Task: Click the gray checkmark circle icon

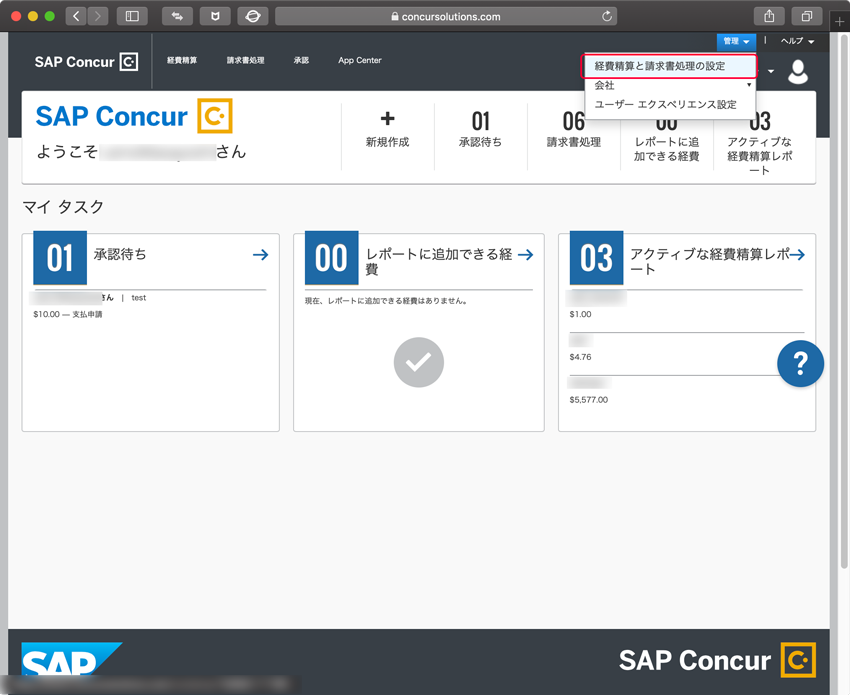Action: click(x=418, y=362)
